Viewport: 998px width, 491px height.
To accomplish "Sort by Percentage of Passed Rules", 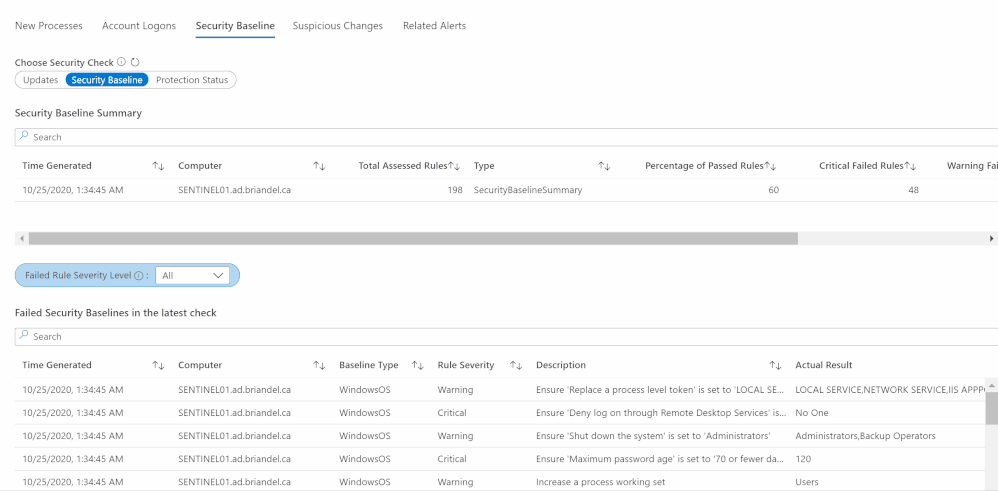I will click(770, 166).
